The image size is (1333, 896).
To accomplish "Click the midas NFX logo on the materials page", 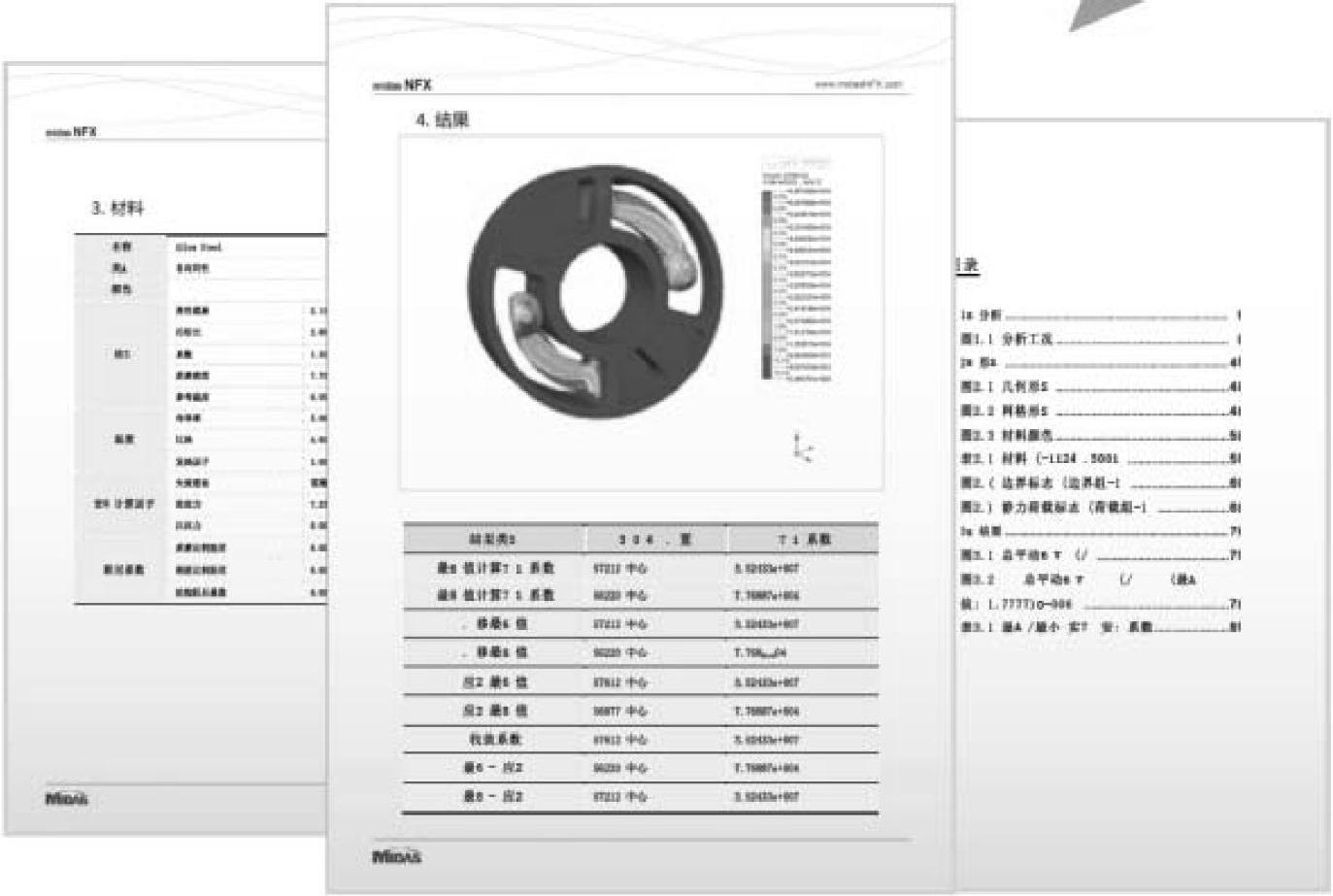I will pos(72,132).
